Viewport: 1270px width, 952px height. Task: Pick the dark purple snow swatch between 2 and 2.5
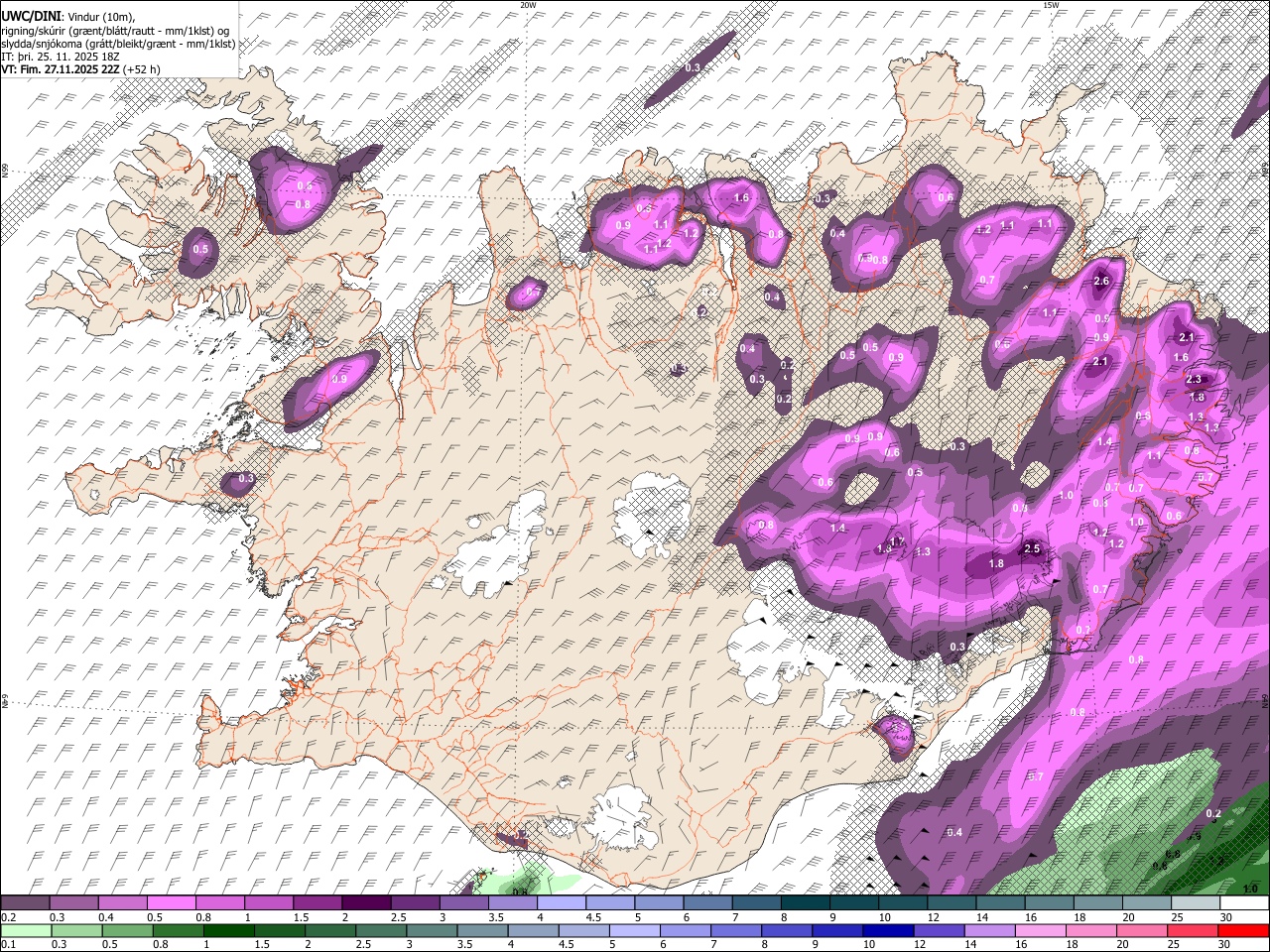366,903
